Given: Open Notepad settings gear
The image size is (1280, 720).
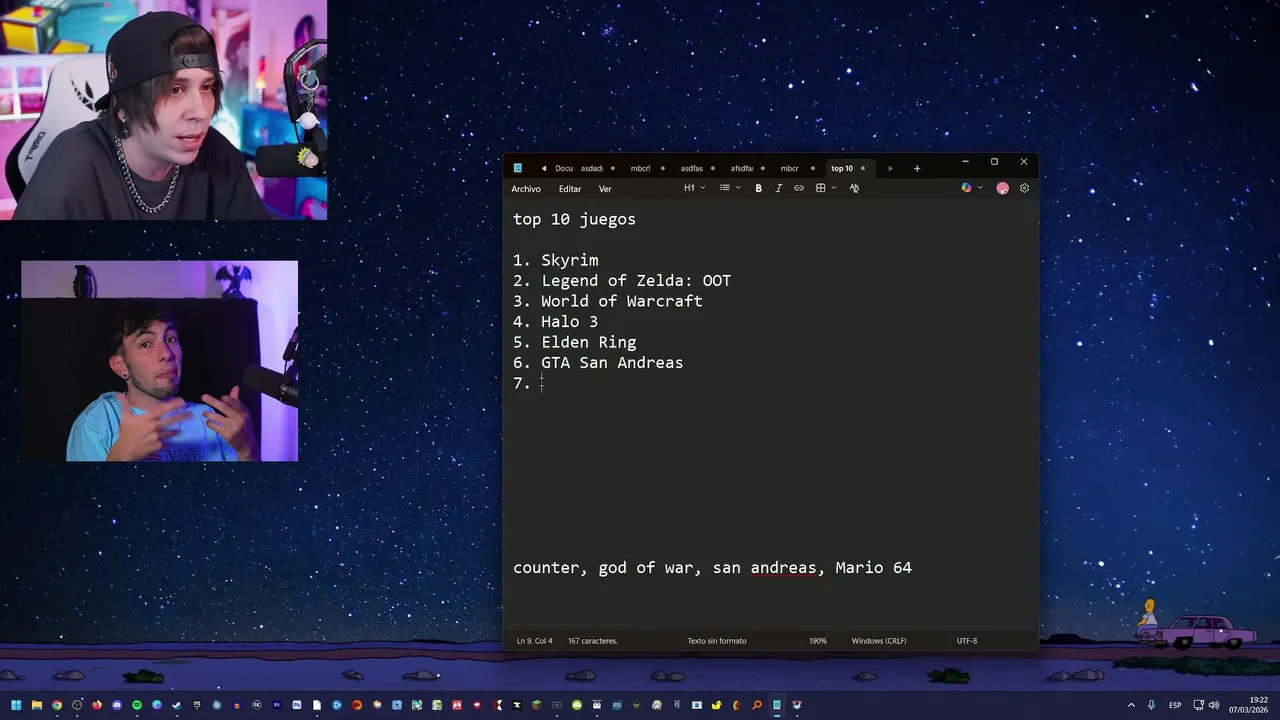Looking at the screenshot, I should click(1024, 188).
